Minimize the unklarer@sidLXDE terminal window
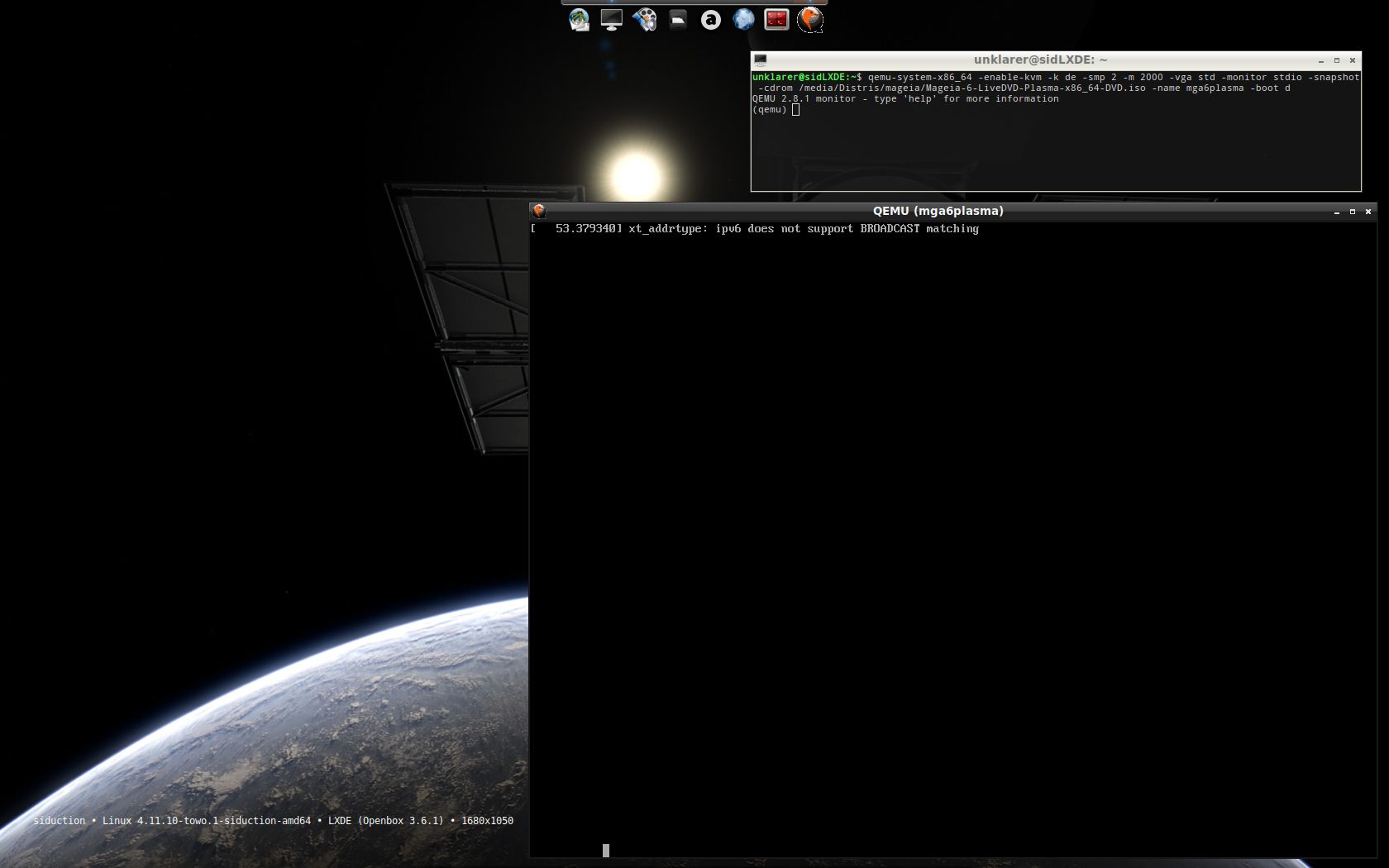This screenshot has width=1389, height=868. click(x=1321, y=60)
